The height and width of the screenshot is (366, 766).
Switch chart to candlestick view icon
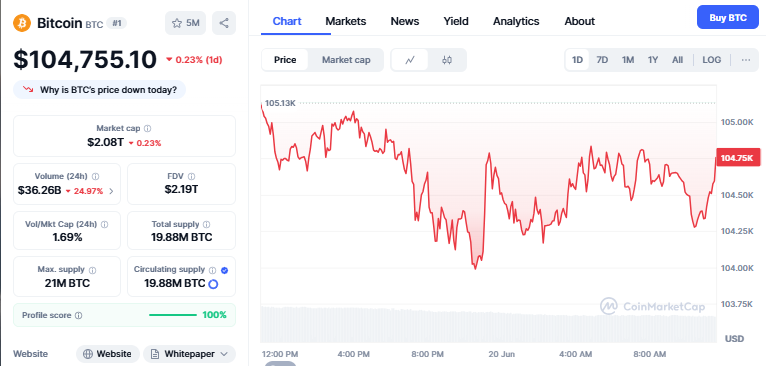point(447,60)
